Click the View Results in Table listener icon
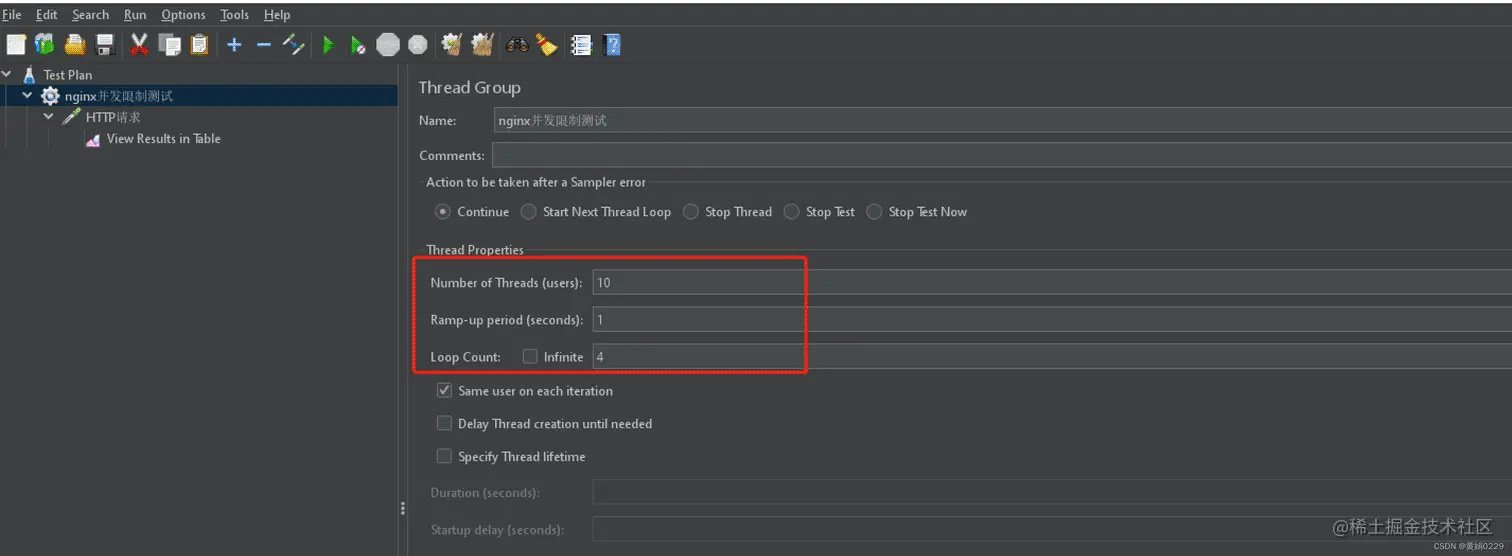This screenshot has width=1512, height=556. tap(93, 140)
